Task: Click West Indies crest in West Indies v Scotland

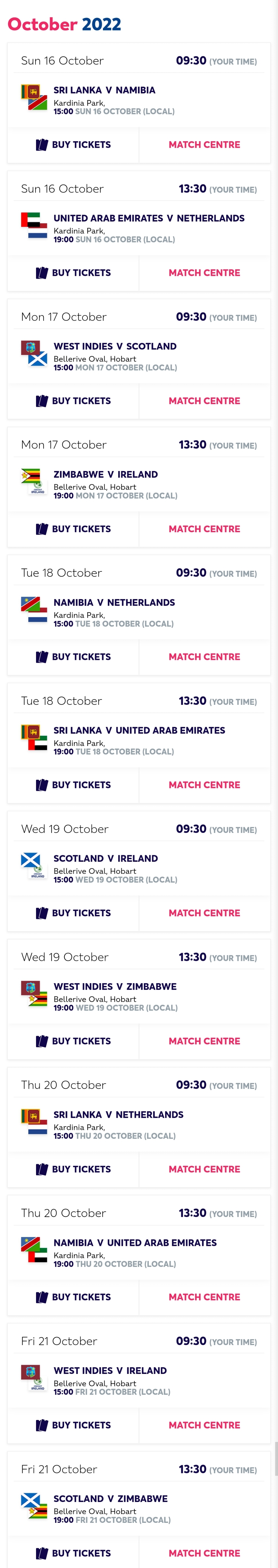Action: coord(31,348)
